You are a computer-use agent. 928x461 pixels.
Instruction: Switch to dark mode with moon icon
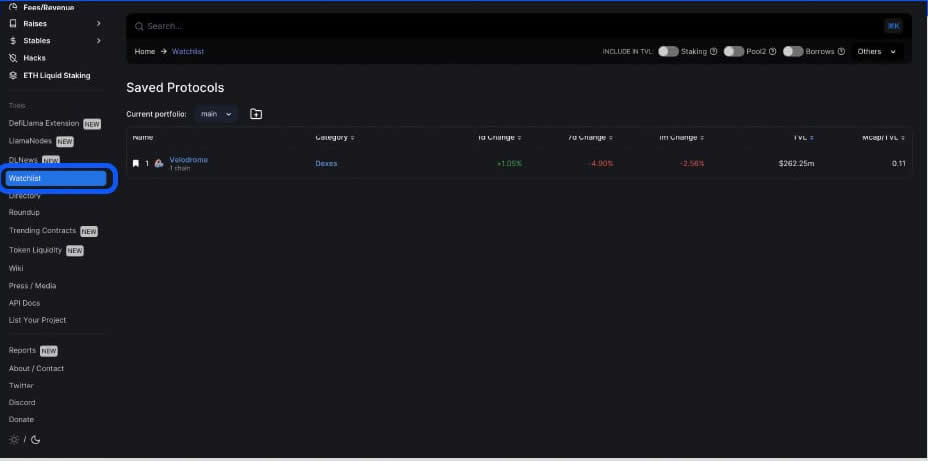[x=36, y=439]
